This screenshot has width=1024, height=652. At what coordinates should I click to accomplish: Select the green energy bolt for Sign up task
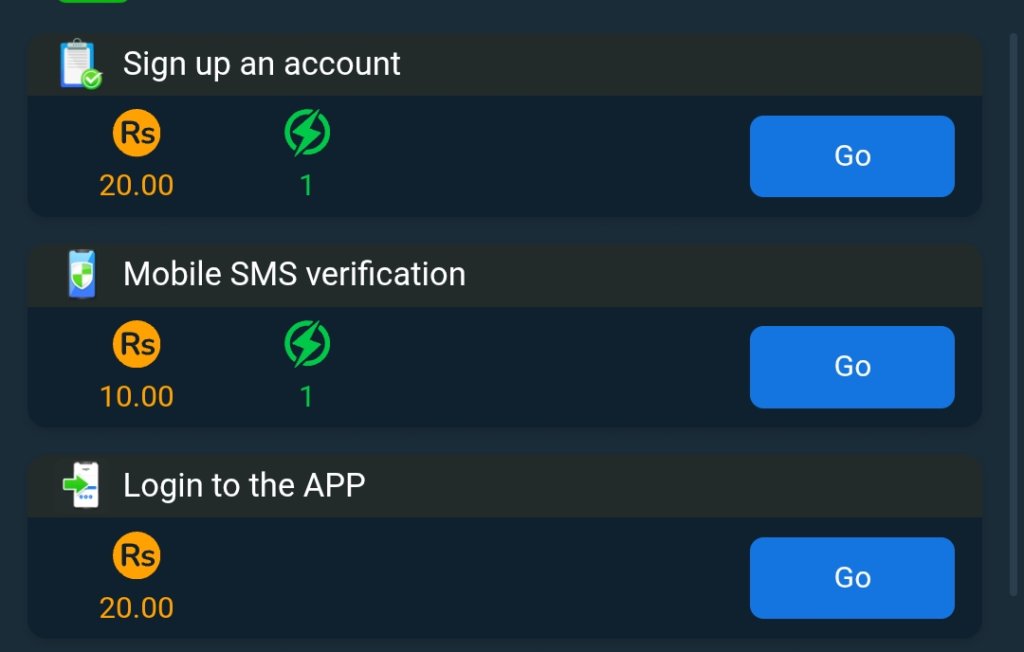click(x=306, y=132)
